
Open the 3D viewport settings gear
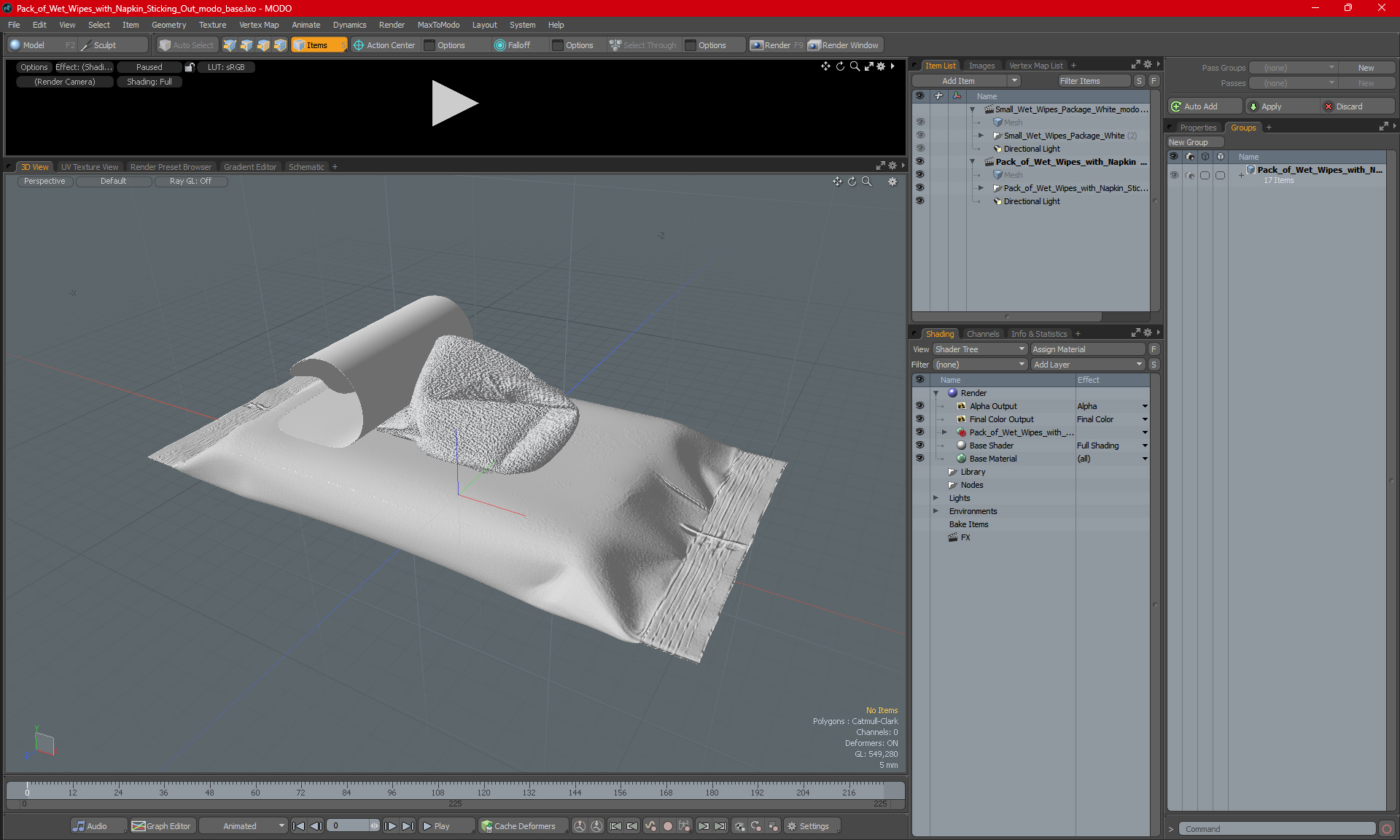click(x=892, y=182)
